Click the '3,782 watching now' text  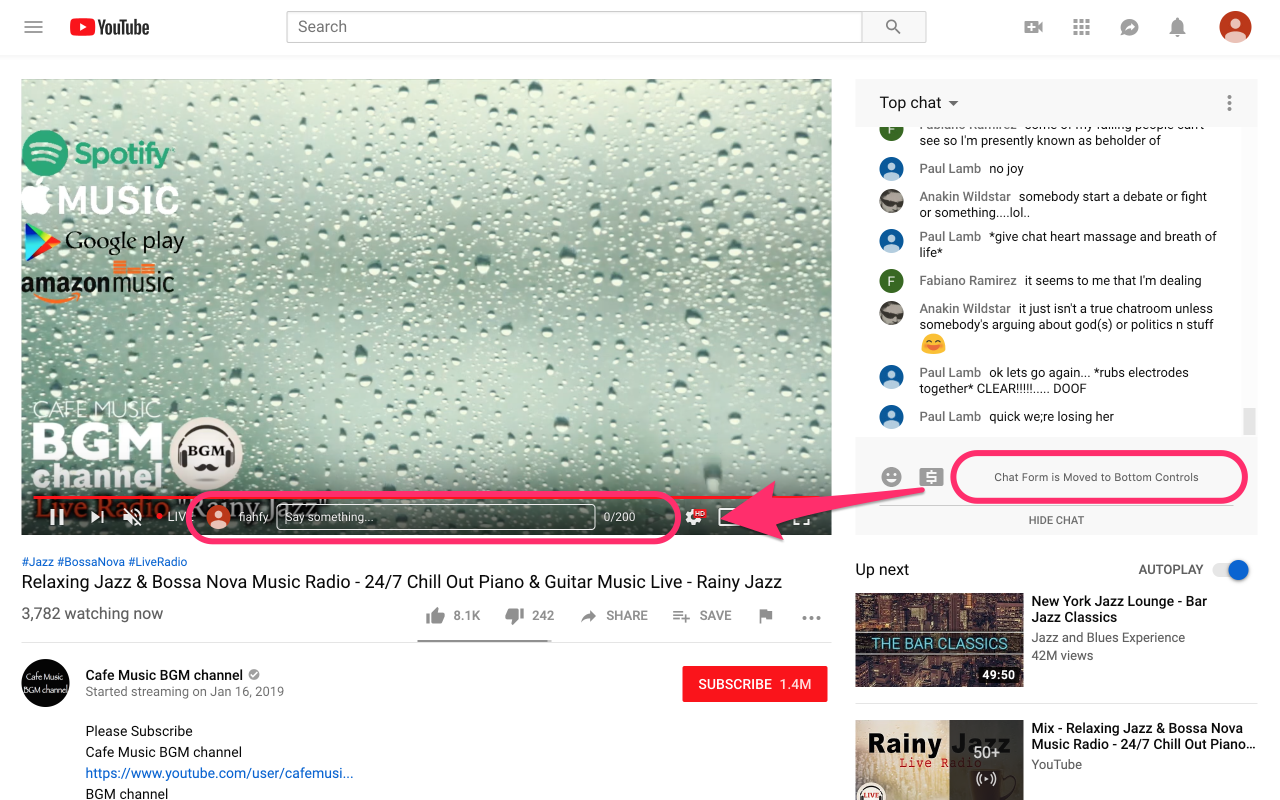(x=92, y=614)
